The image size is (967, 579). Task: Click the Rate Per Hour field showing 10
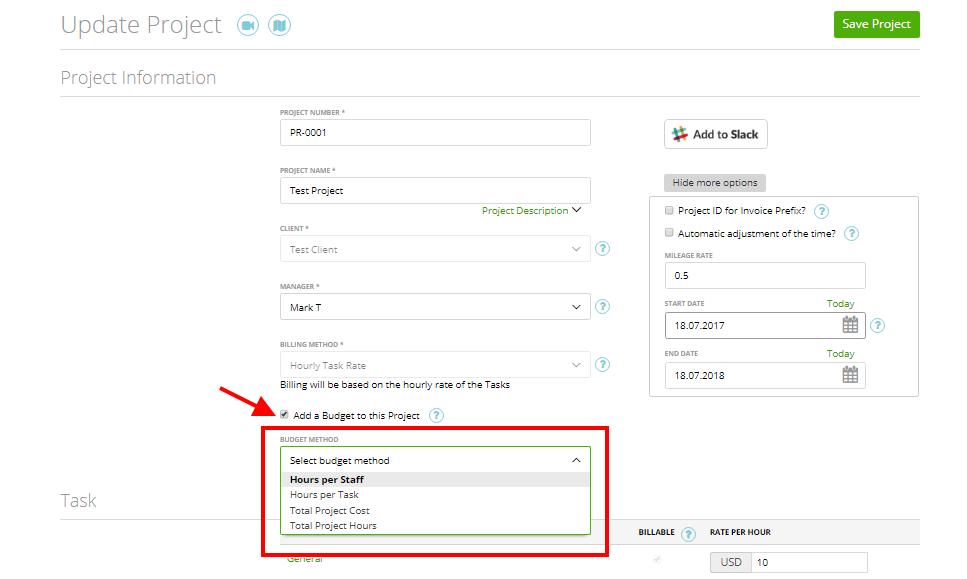(809, 562)
